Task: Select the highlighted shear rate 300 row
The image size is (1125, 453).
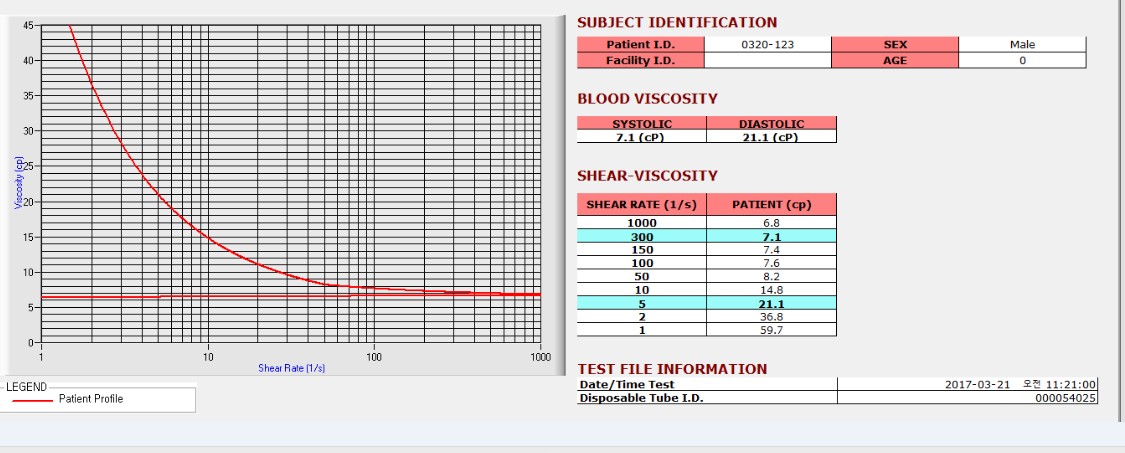Action: point(707,236)
